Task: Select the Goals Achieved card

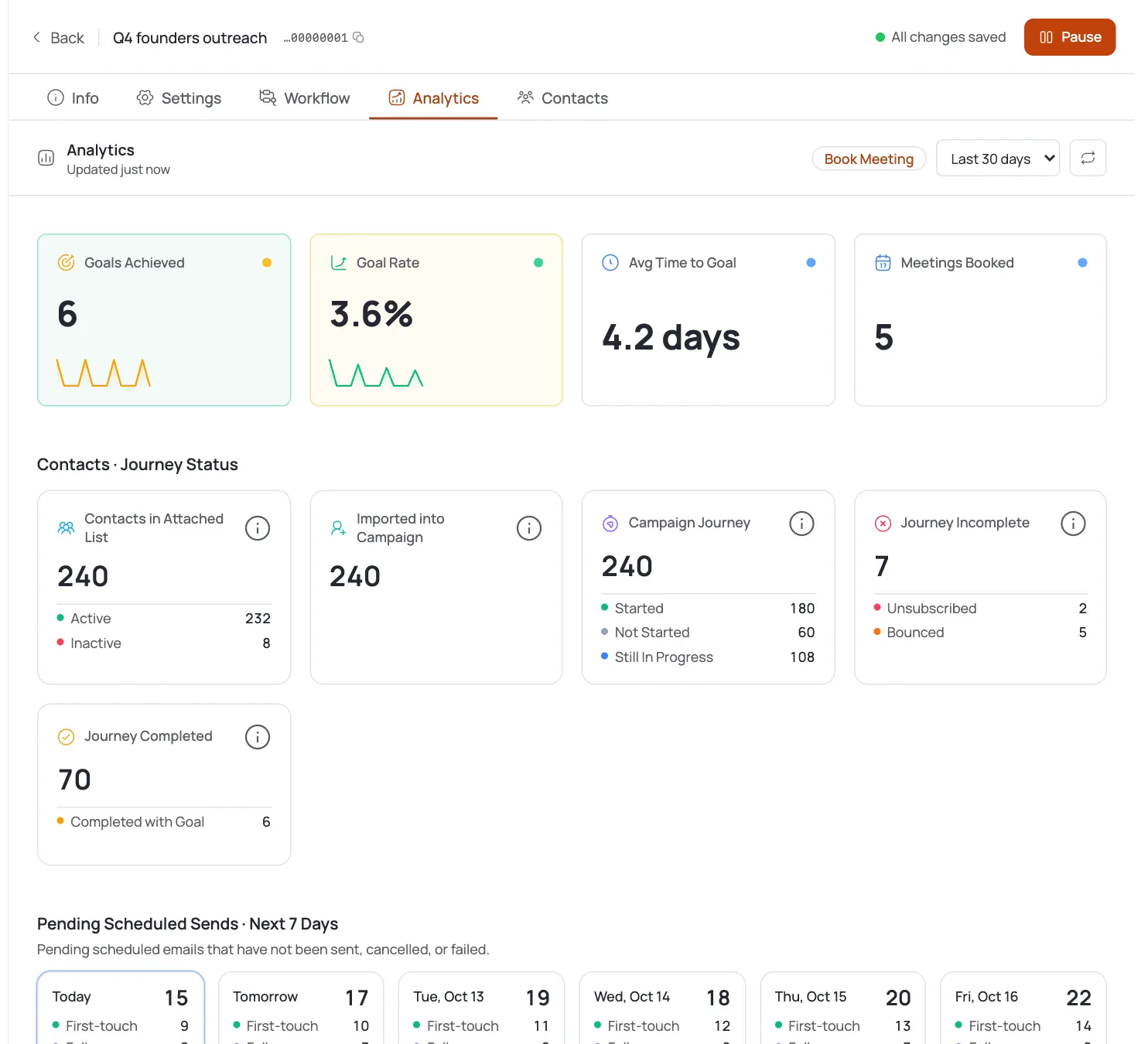Action: pos(164,320)
